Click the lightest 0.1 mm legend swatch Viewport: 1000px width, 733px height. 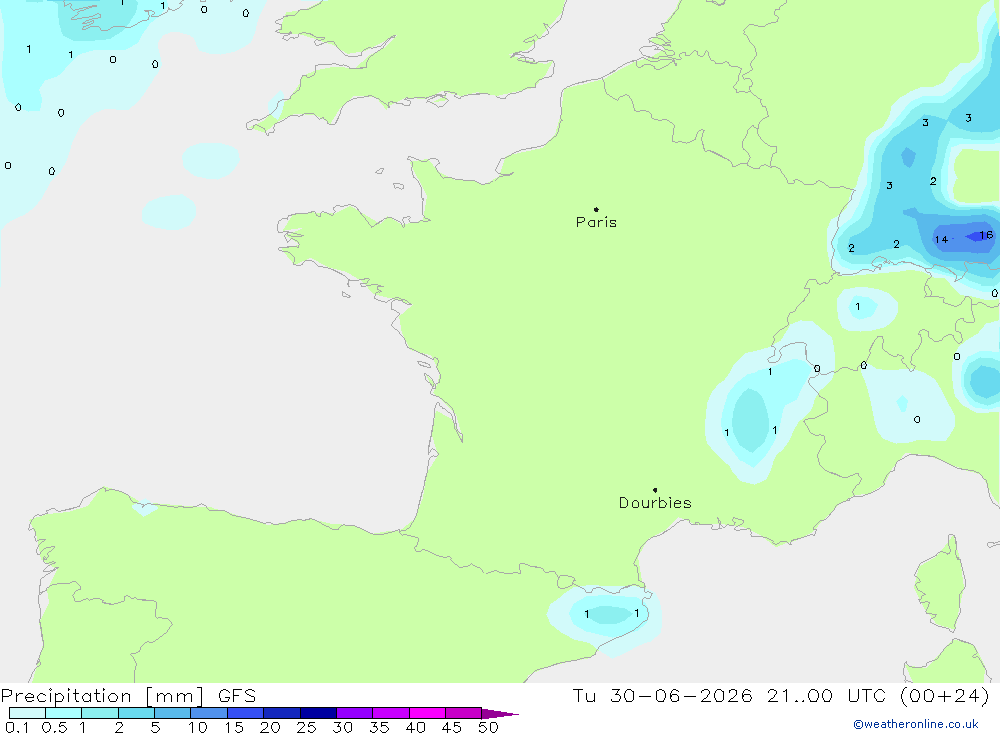pos(27,713)
